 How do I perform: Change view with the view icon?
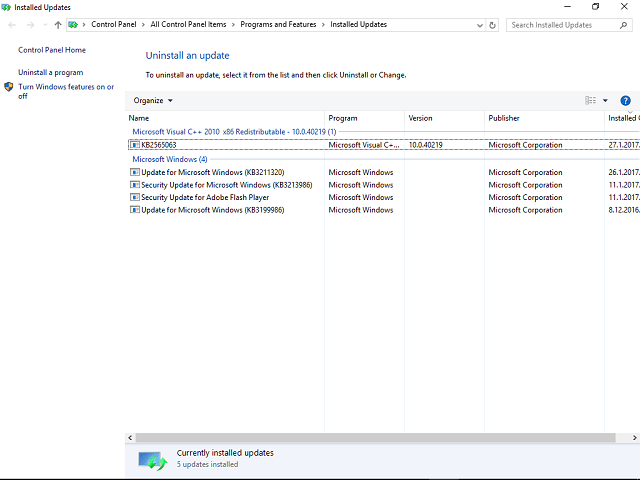(590, 100)
